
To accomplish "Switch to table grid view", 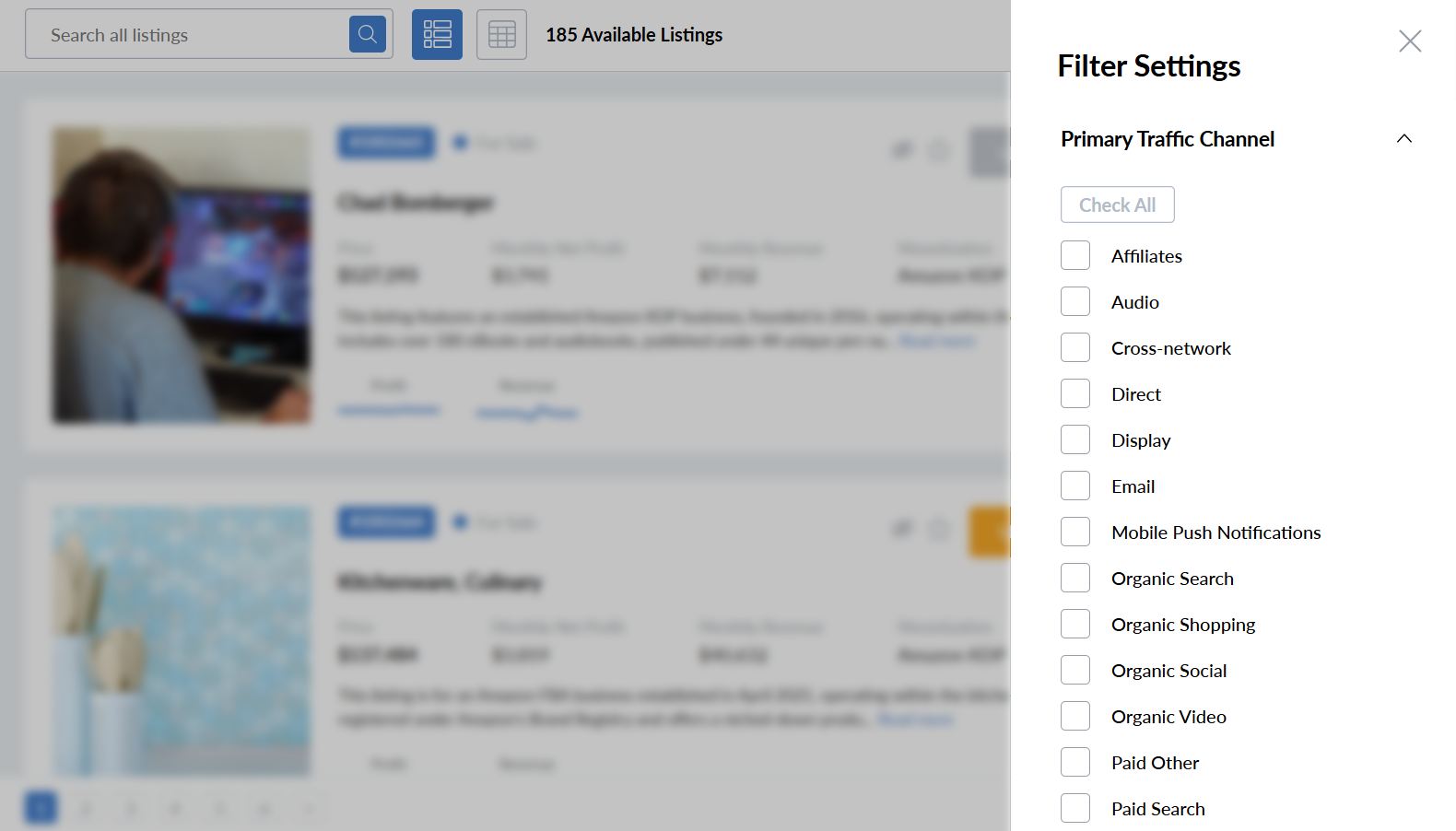I will [501, 34].
